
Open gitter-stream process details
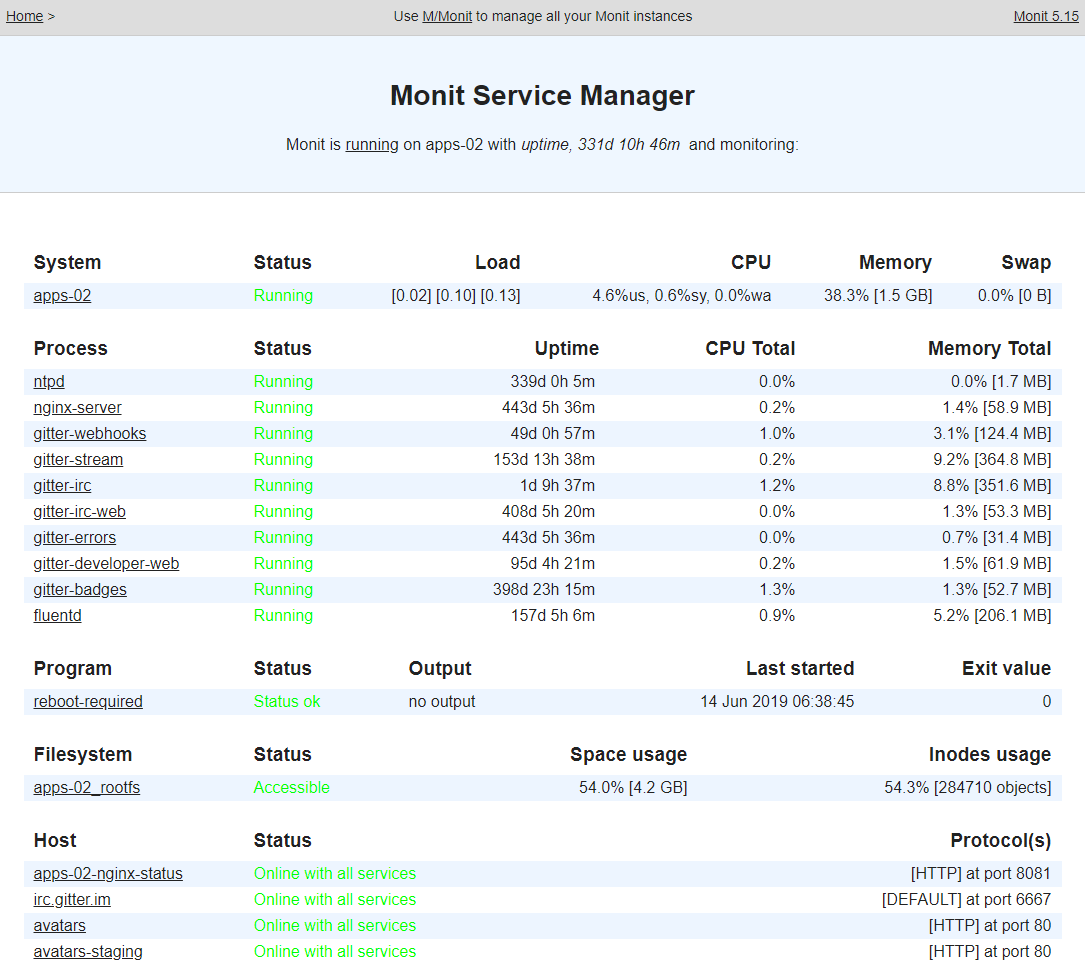(x=78, y=459)
